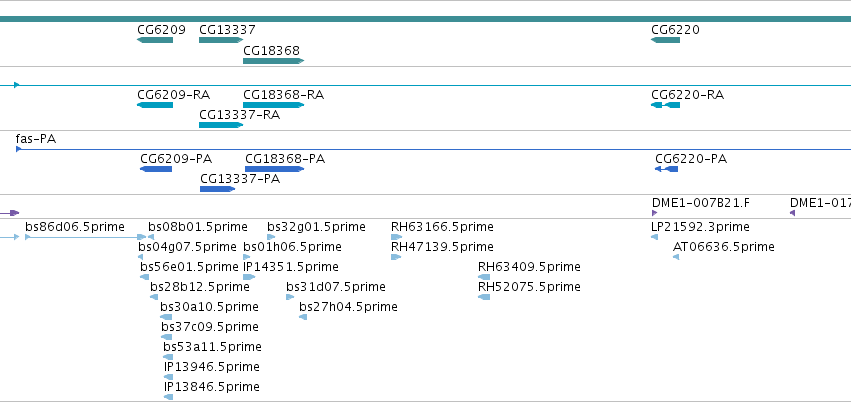Image resolution: width=851 pixels, height=402 pixels.
Task: Click the bs53a11.5prime EST arrow
Action: click(168, 358)
